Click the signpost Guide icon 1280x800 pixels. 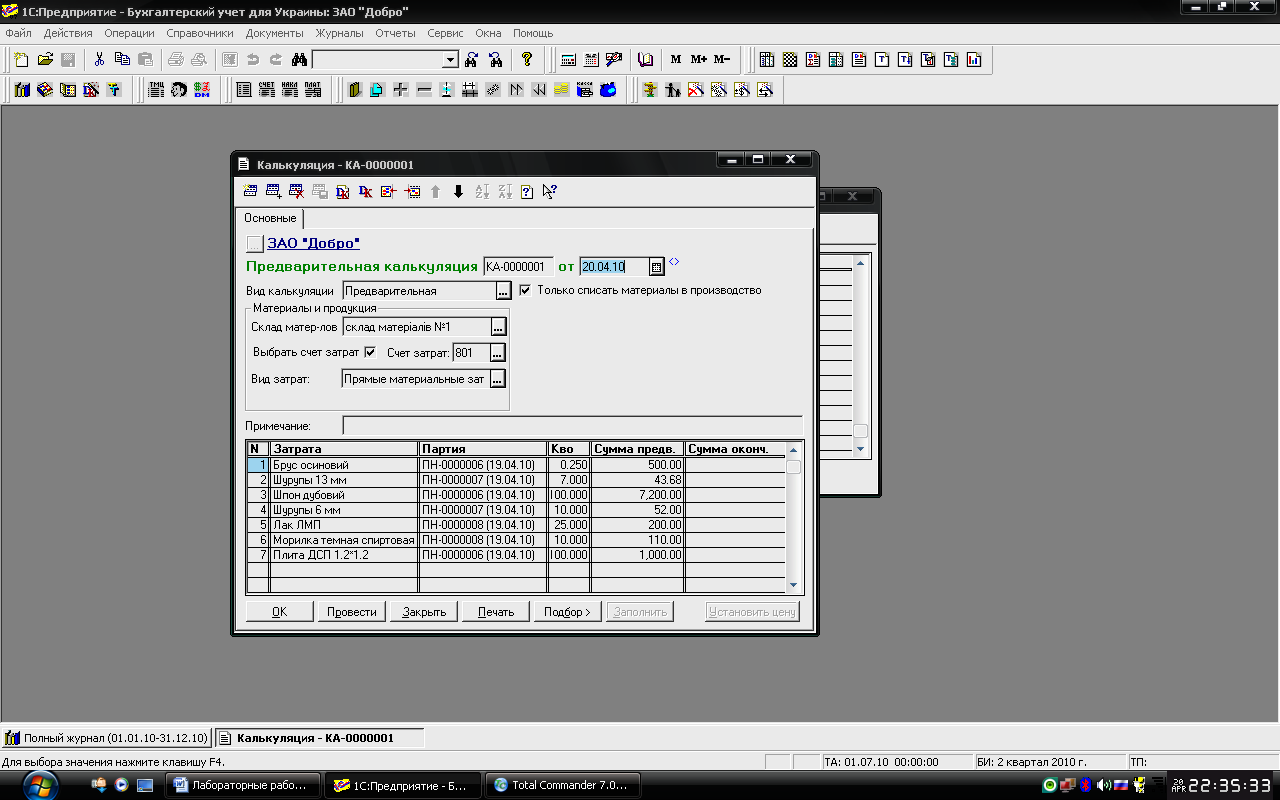649,90
